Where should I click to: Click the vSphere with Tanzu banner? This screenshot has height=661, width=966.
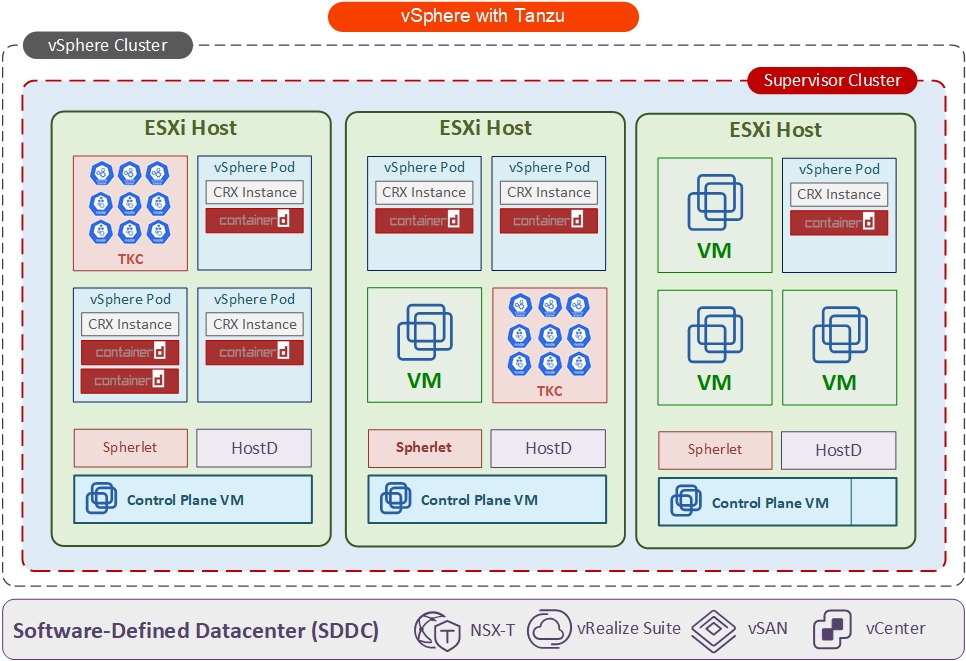482,16
